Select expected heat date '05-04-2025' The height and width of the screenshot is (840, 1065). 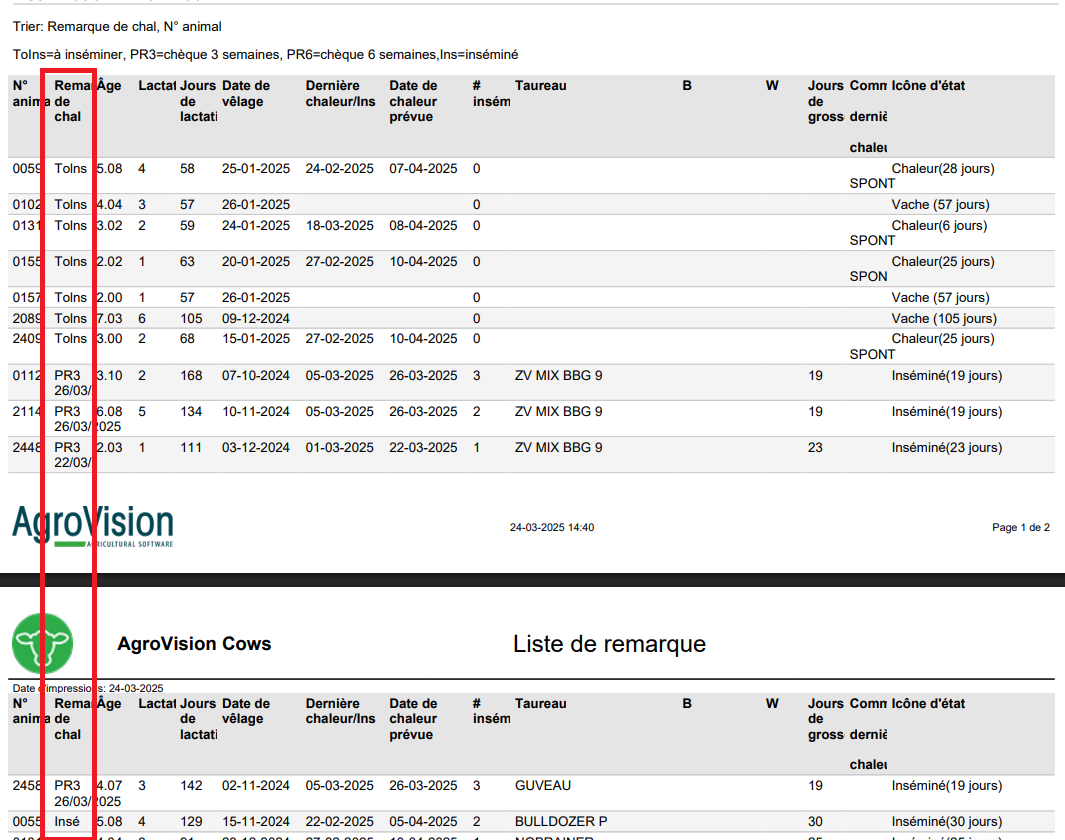click(x=423, y=822)
